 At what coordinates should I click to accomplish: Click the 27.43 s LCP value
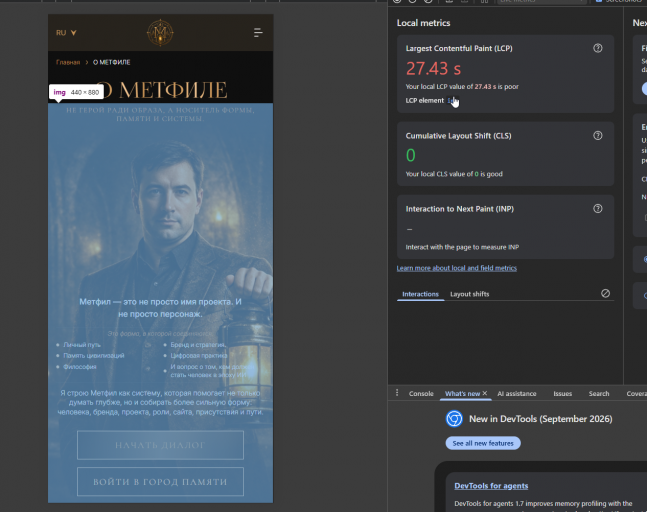click(433, 68)
